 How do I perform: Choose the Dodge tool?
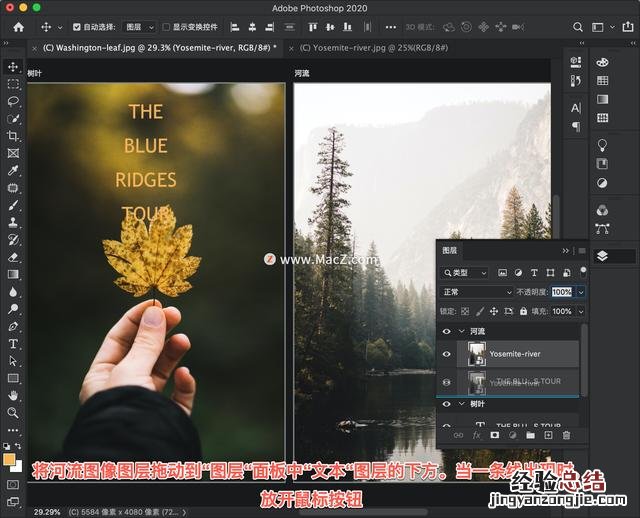[x=13, y=309]
